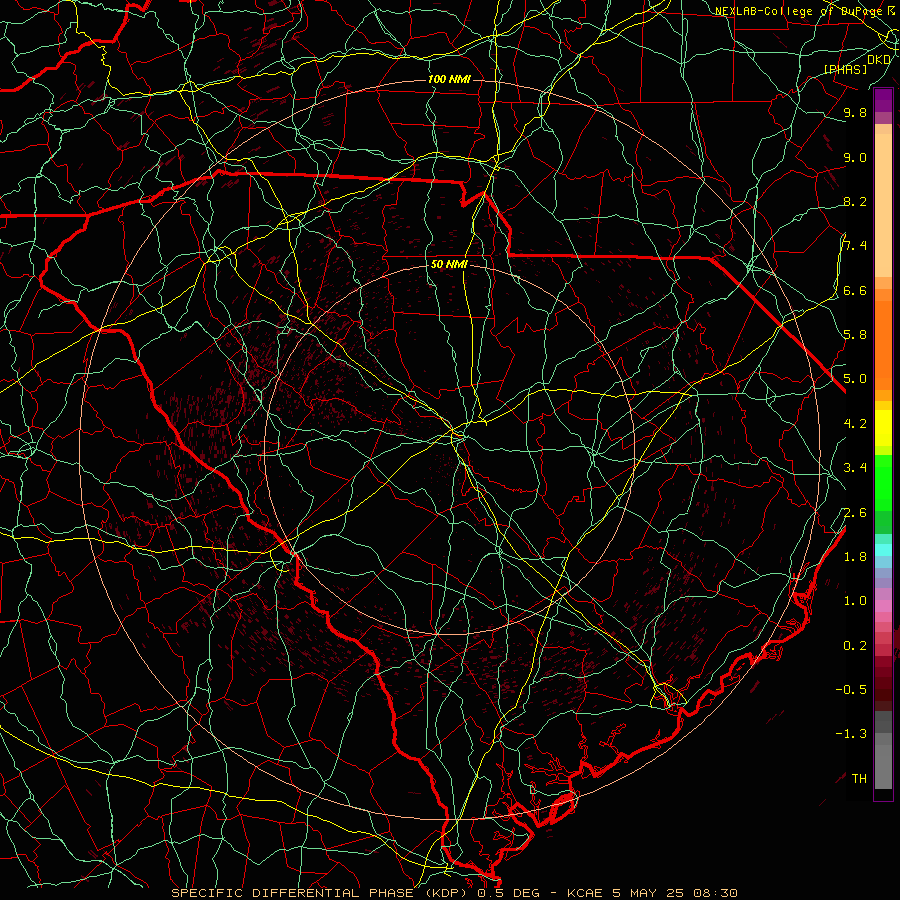
Task: Pick the yellow swatch beside 4.2
Action: [883, 428]
